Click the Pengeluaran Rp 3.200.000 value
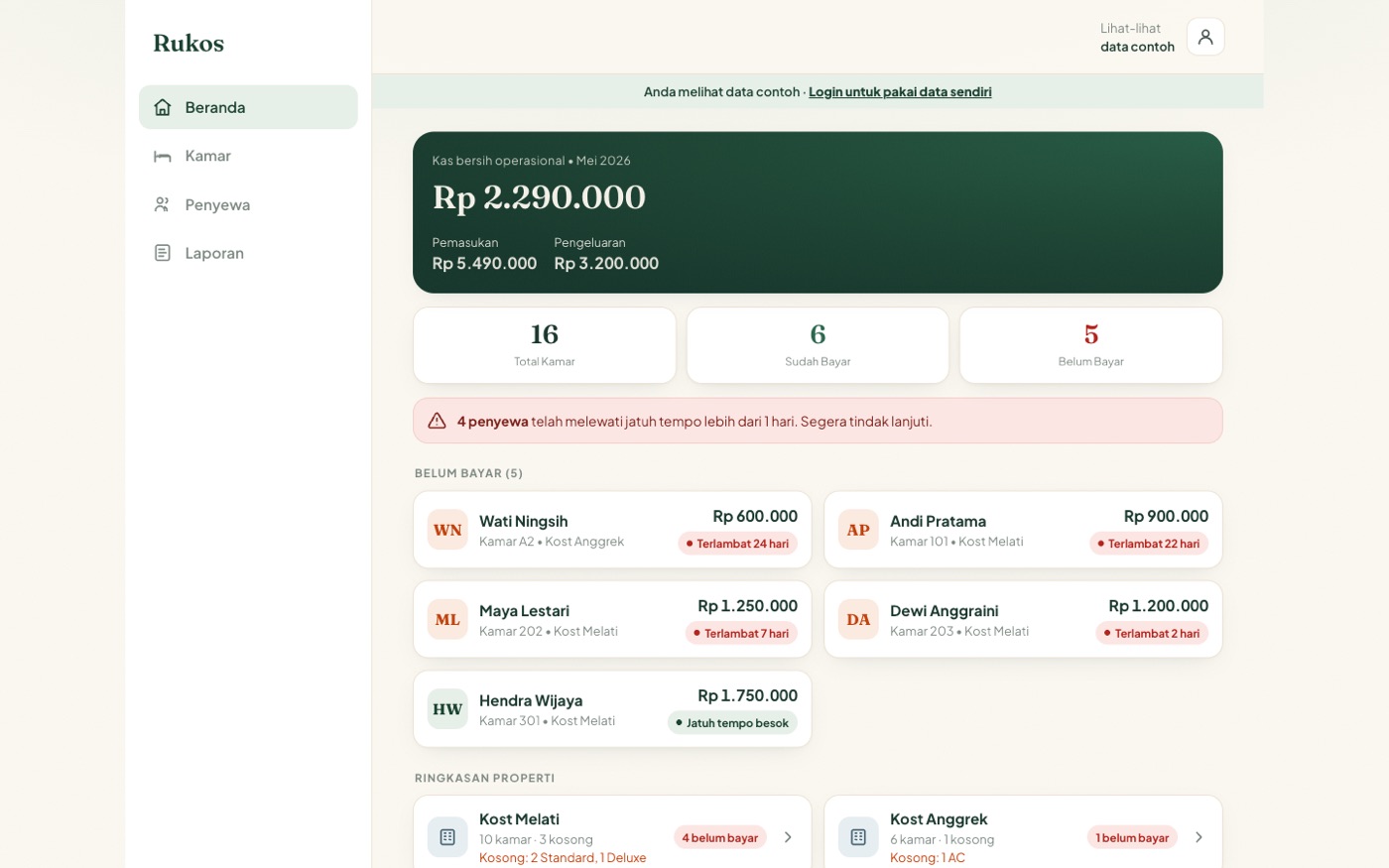This screenshot has width=1389, height=868. point(606,263)
